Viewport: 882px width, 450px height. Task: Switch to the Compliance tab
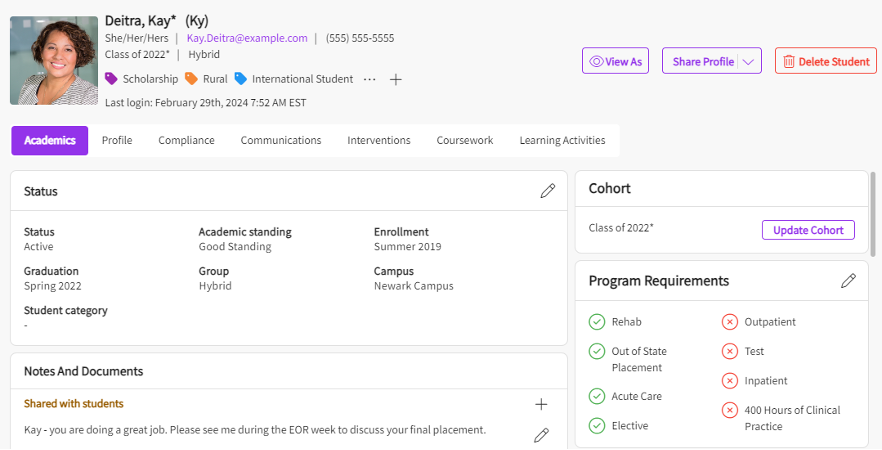click(186, 140)
